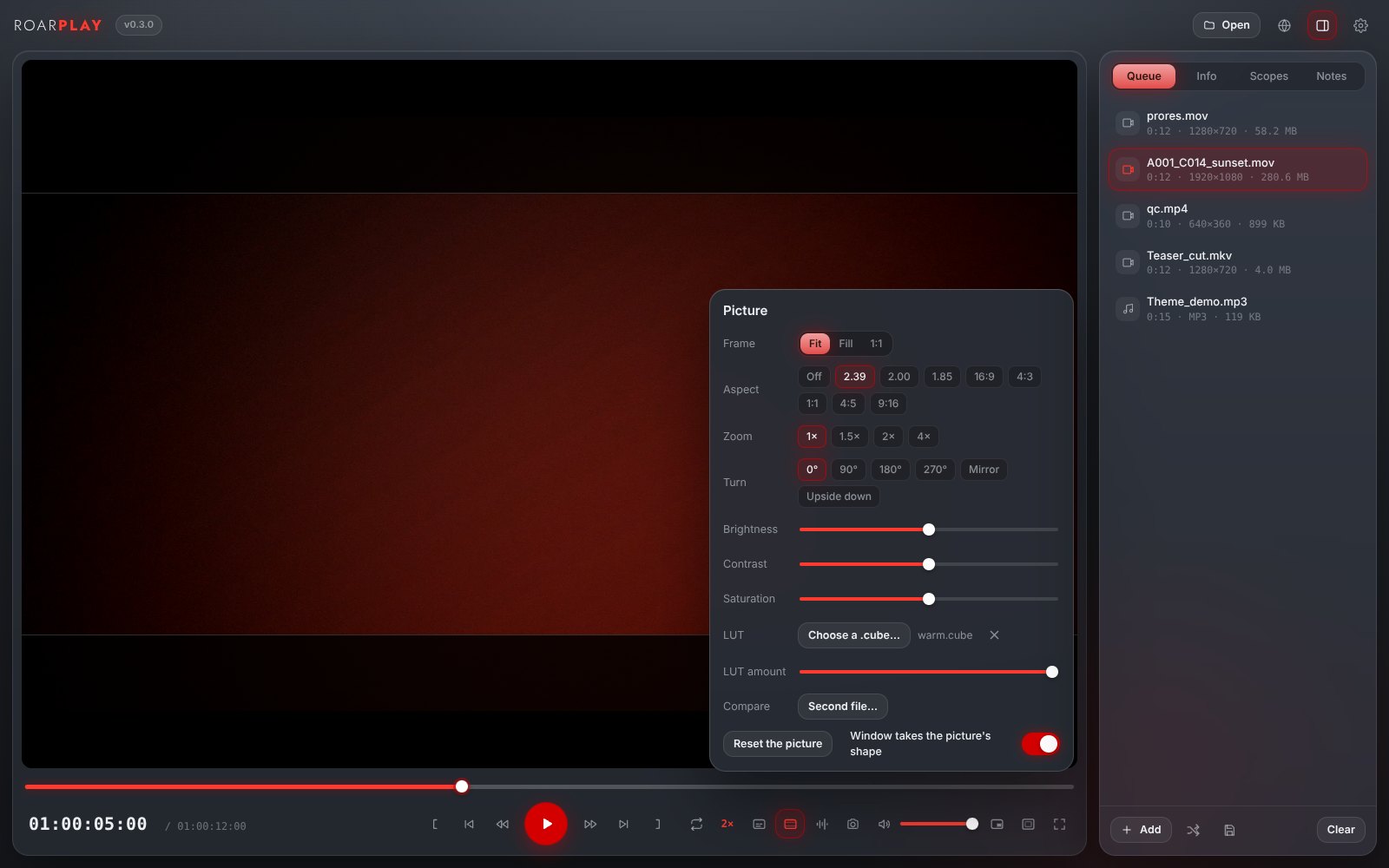Skip to the next clip
This screenshot has height=868, width=1389.
click(x=623, y=824)
